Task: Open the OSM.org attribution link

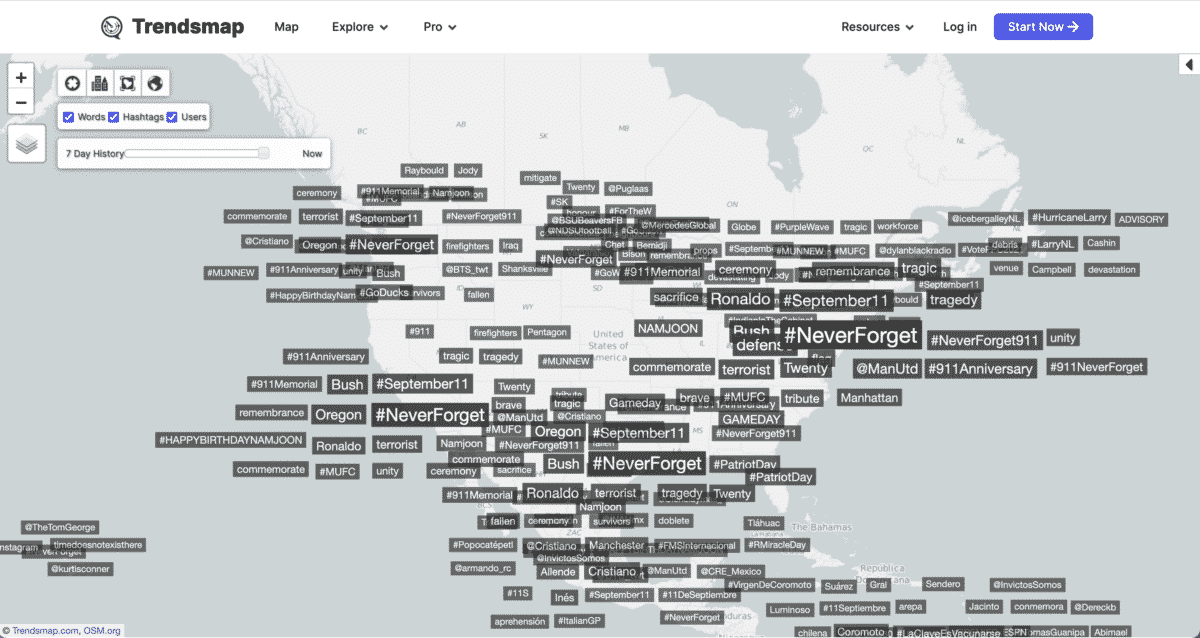Action: (101, 631)
